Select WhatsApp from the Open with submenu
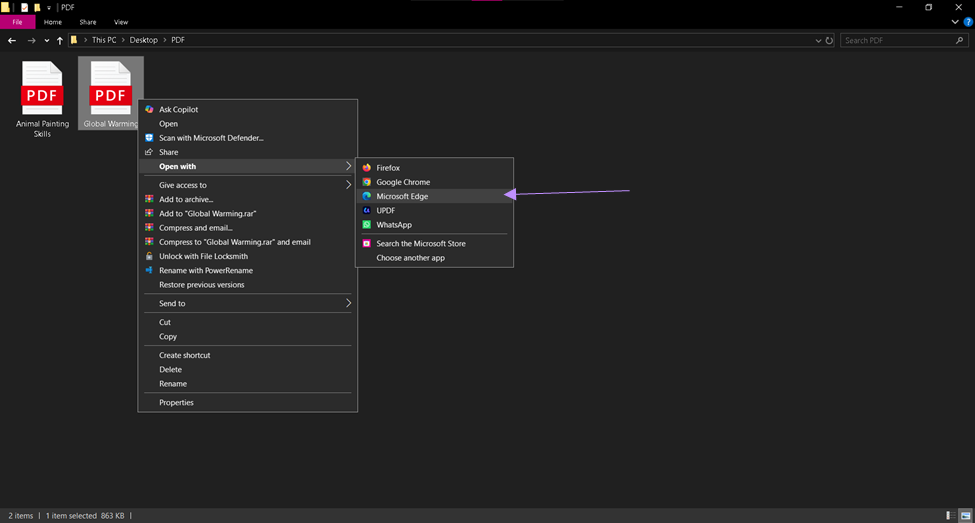This screenshot has width=975, height=523. (434, 224)
